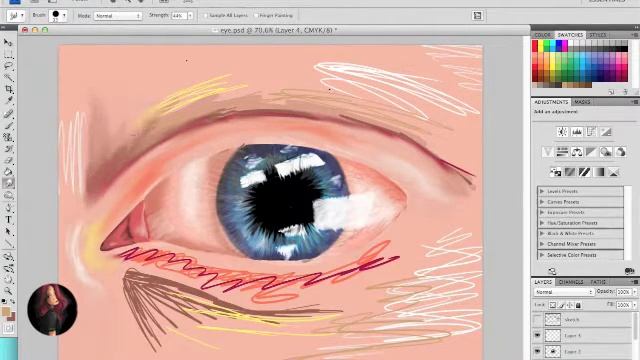The height and width of the screenshot is (360, 640).
Task: Add a Black & White adjustment
Action: pos(591,152)
